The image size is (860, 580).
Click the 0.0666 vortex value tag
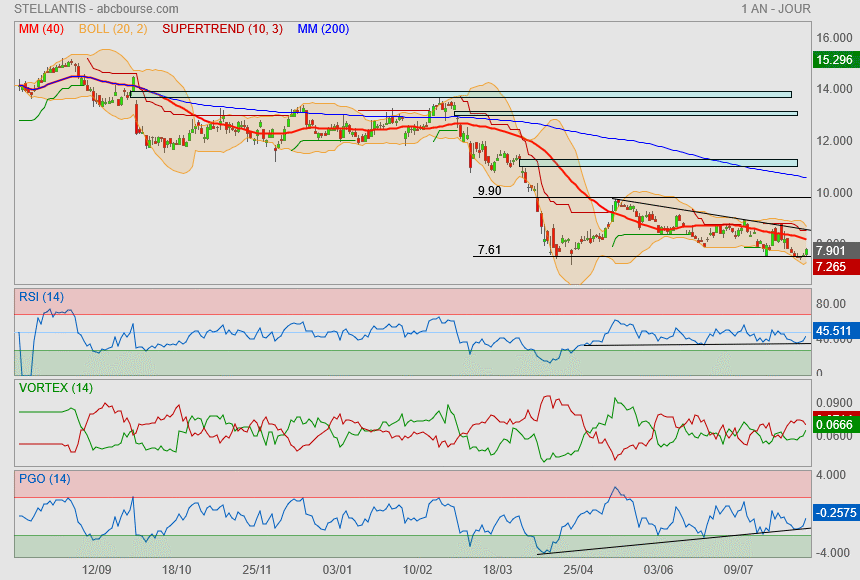(834, 425)
